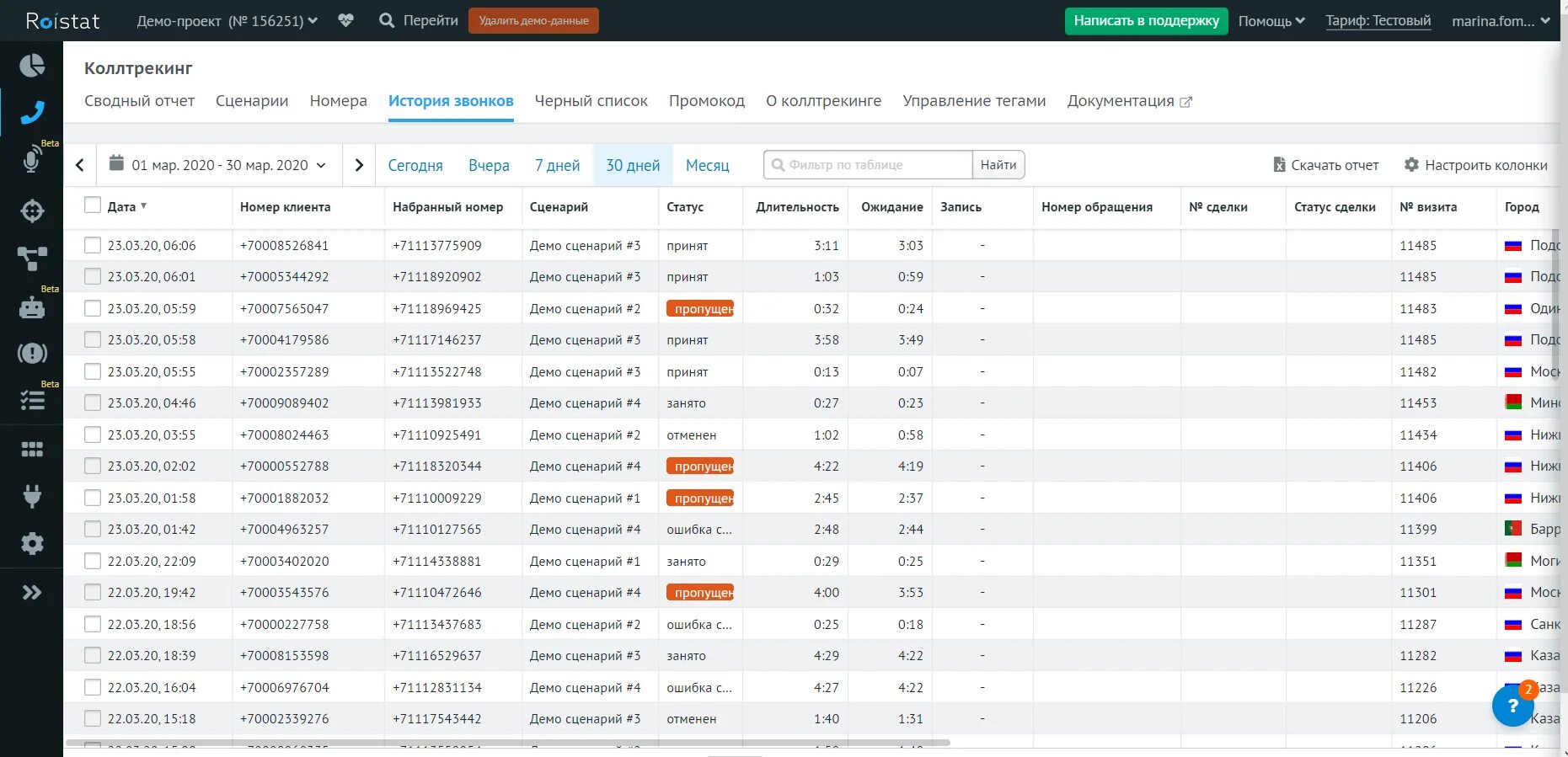Click the Фильтр по таблице input field
Image resolution: width=1568 pixels, height=757 pixels.
click(x=868, y=165)
